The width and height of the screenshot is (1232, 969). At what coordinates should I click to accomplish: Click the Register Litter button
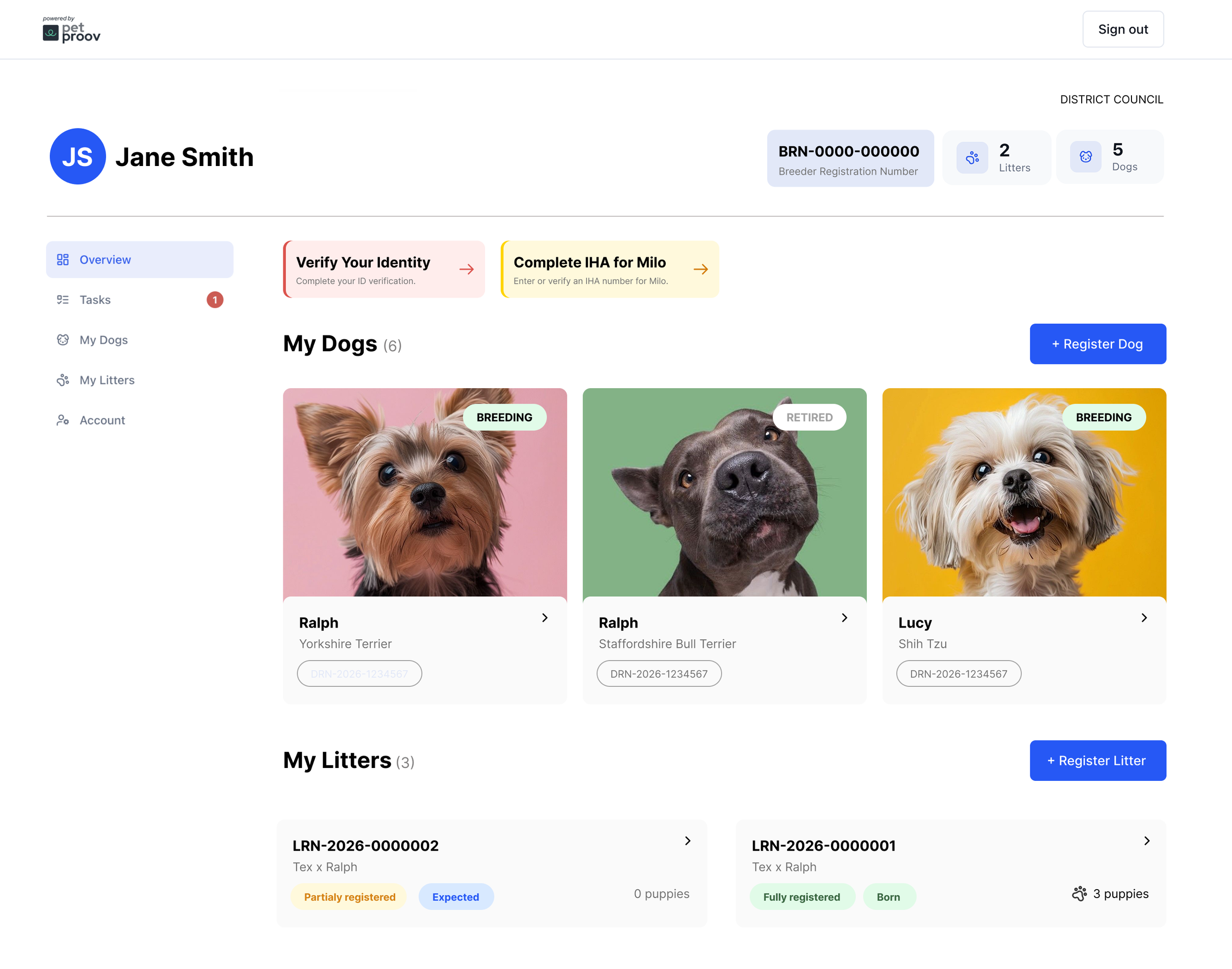pyautogui.click(x=1097, y=760)
